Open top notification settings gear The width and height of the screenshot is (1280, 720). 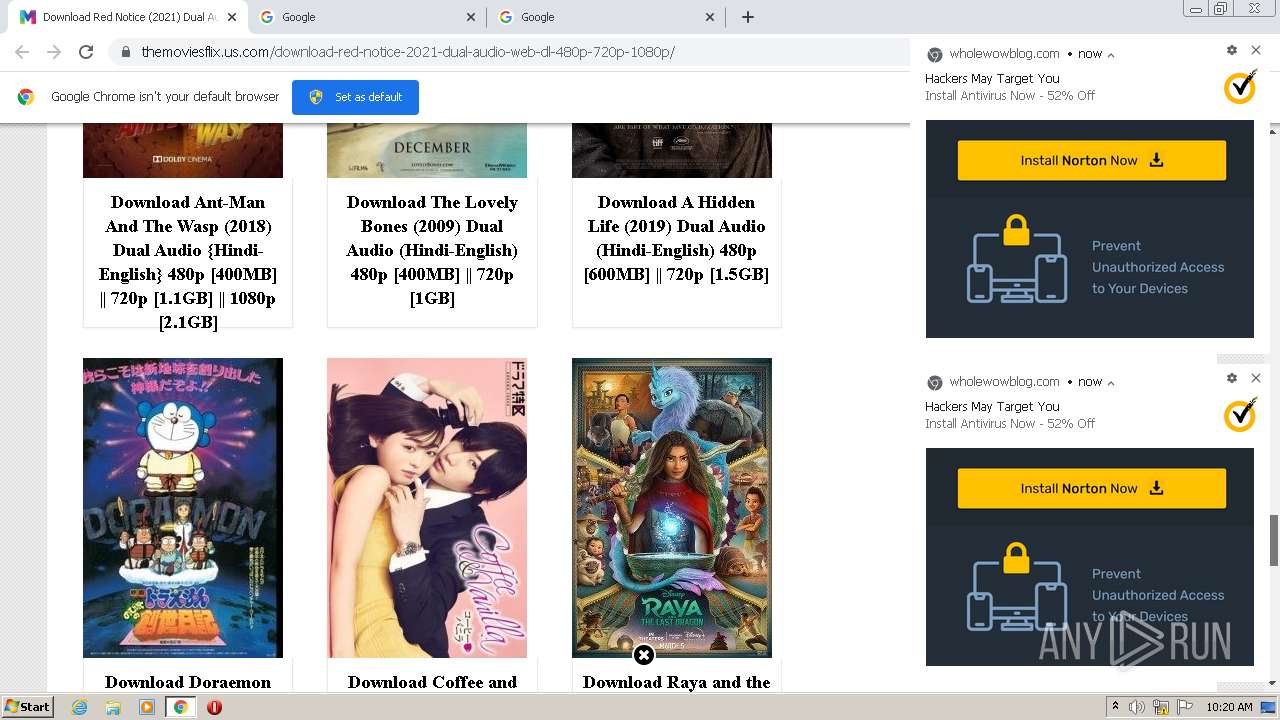tap(1232, 50)
